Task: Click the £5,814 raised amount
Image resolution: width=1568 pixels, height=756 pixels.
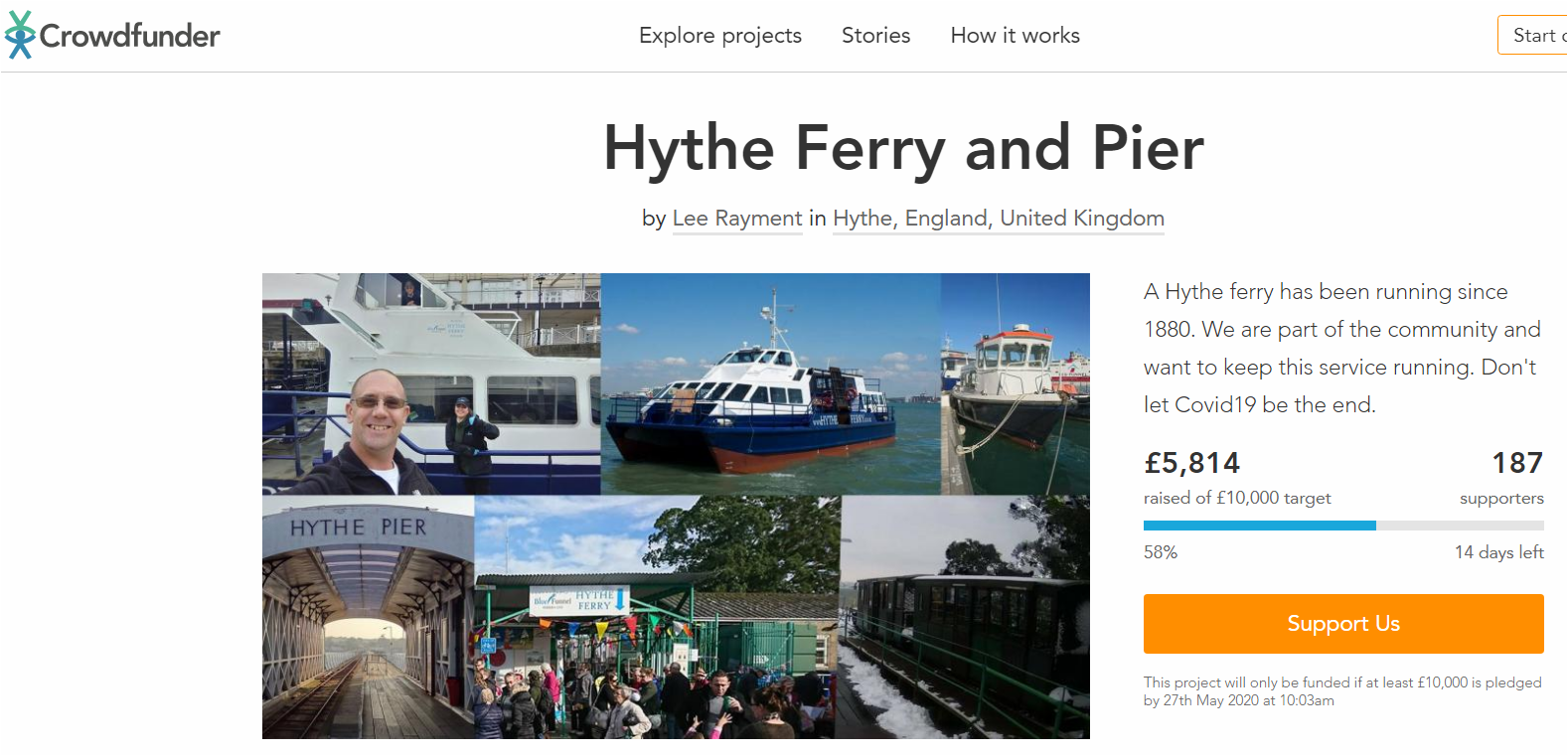Action: click(1191, 463)
